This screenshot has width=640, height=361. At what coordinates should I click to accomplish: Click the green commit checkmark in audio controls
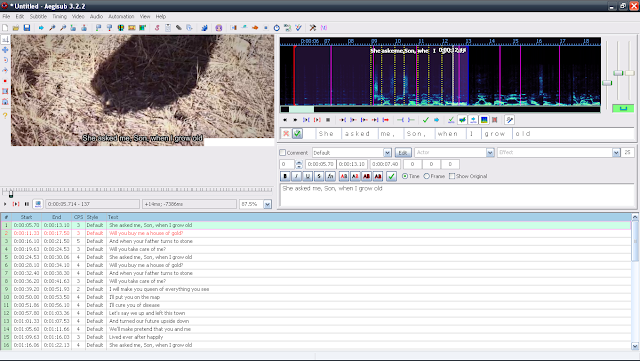tap(426, 120)
